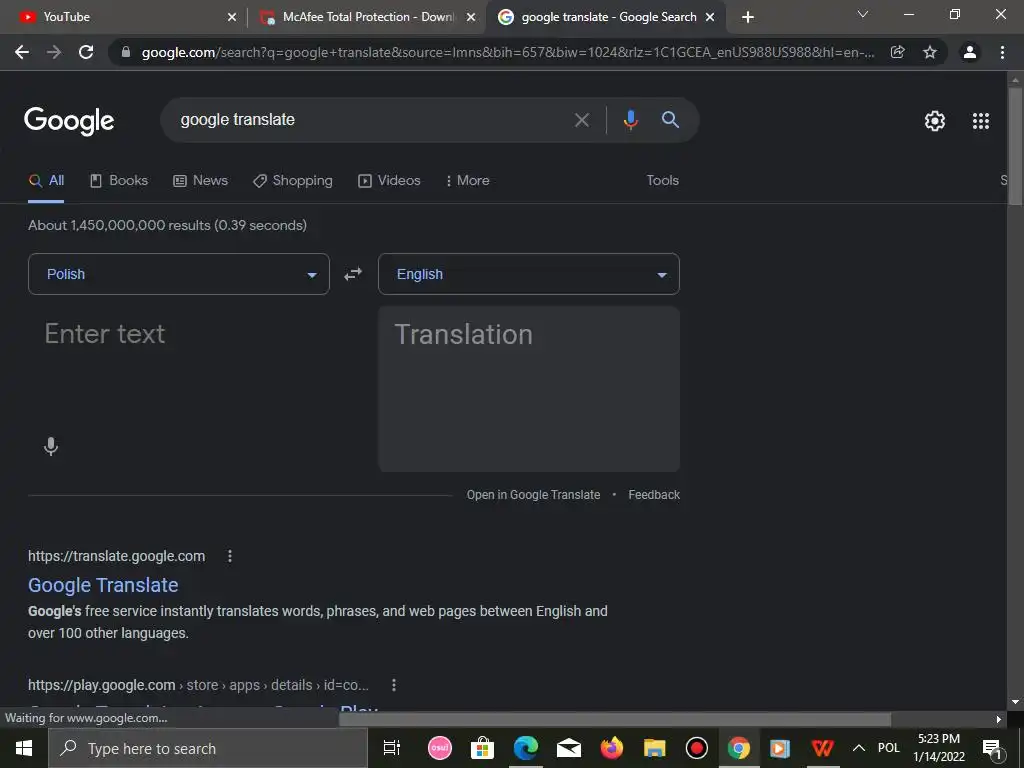Open the Google apps grid
Image resolution: width=1024 pixels, height=768 pixels.
tap(980, 121)
